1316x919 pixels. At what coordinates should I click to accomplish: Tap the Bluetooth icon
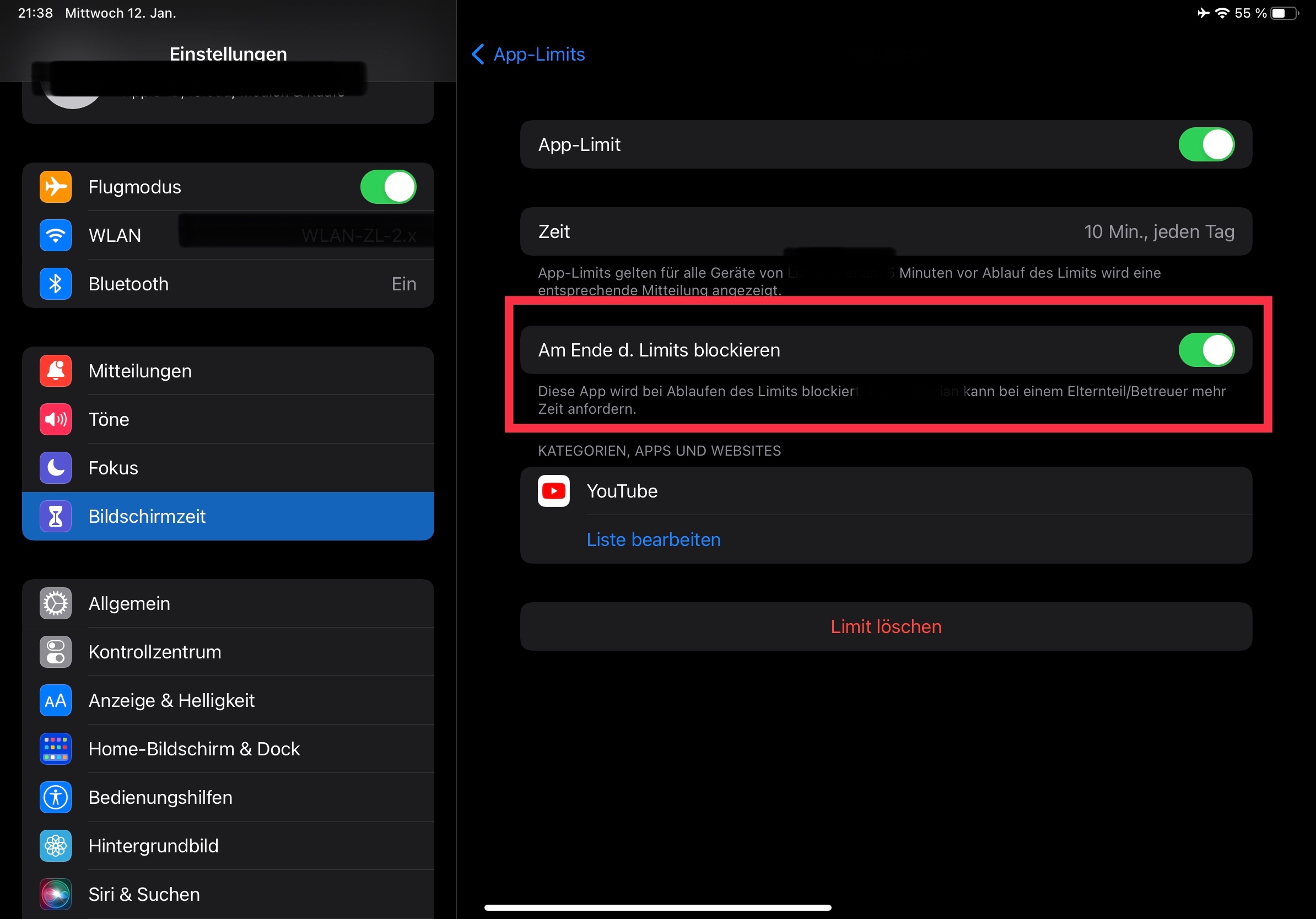pos(56,284)
